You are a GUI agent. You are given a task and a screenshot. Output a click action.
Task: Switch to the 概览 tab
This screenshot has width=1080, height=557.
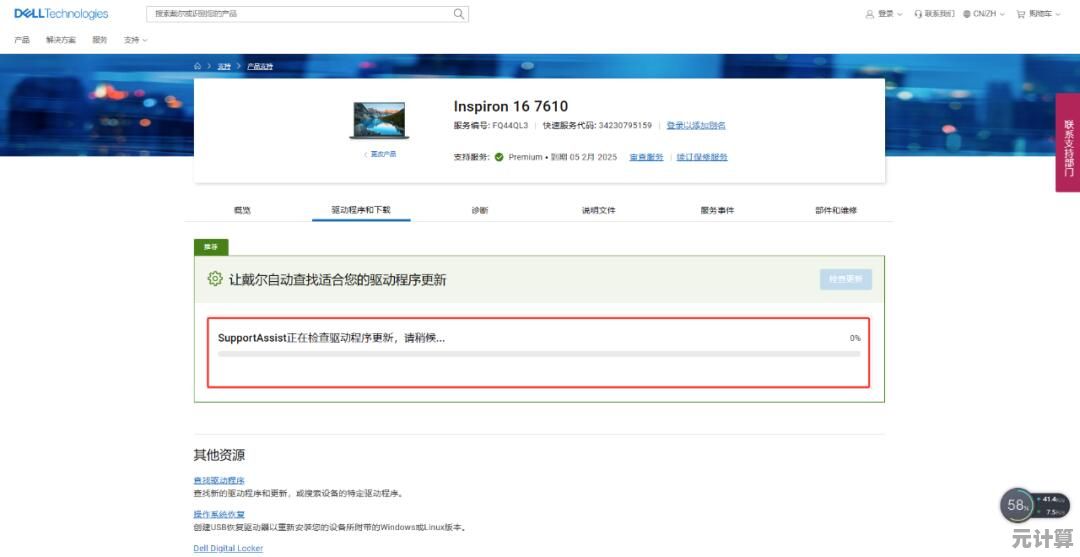click(x=242, y=210)
